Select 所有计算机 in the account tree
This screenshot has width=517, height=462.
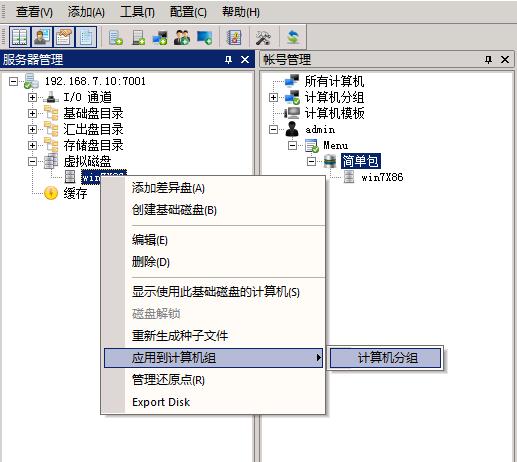334,81
